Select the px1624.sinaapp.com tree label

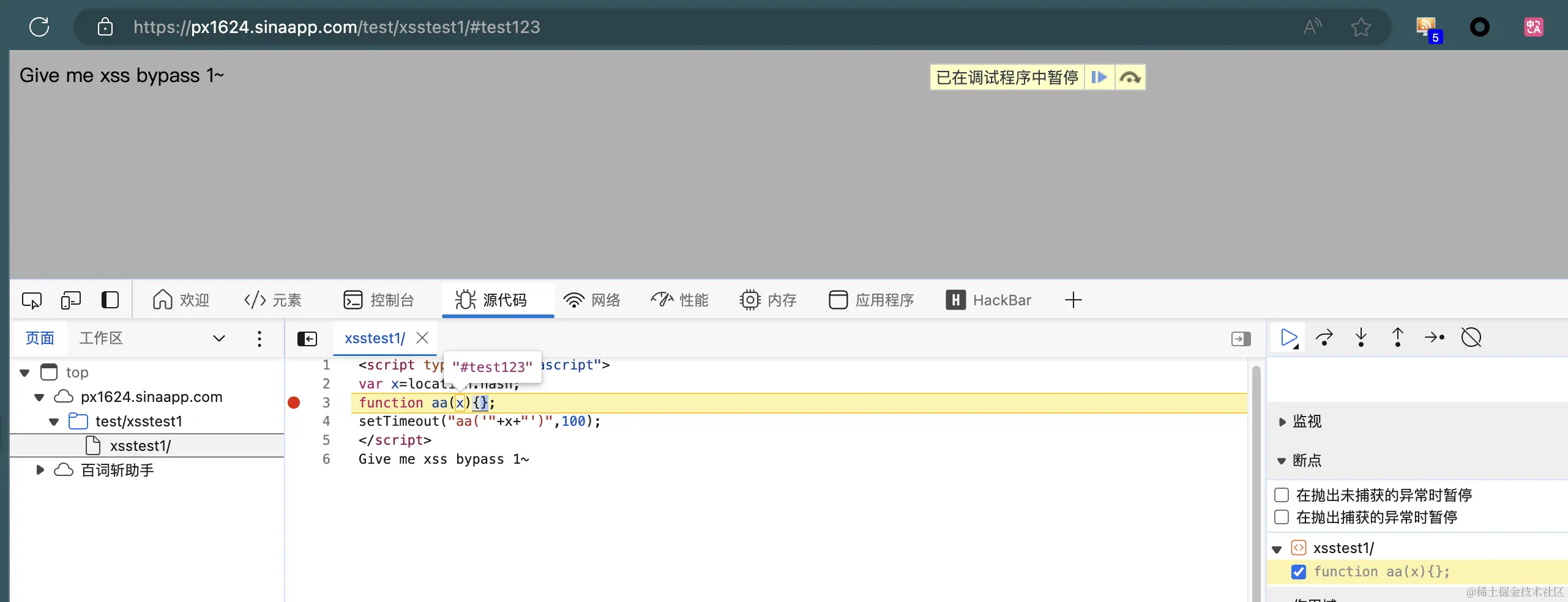tap(152, 397)
